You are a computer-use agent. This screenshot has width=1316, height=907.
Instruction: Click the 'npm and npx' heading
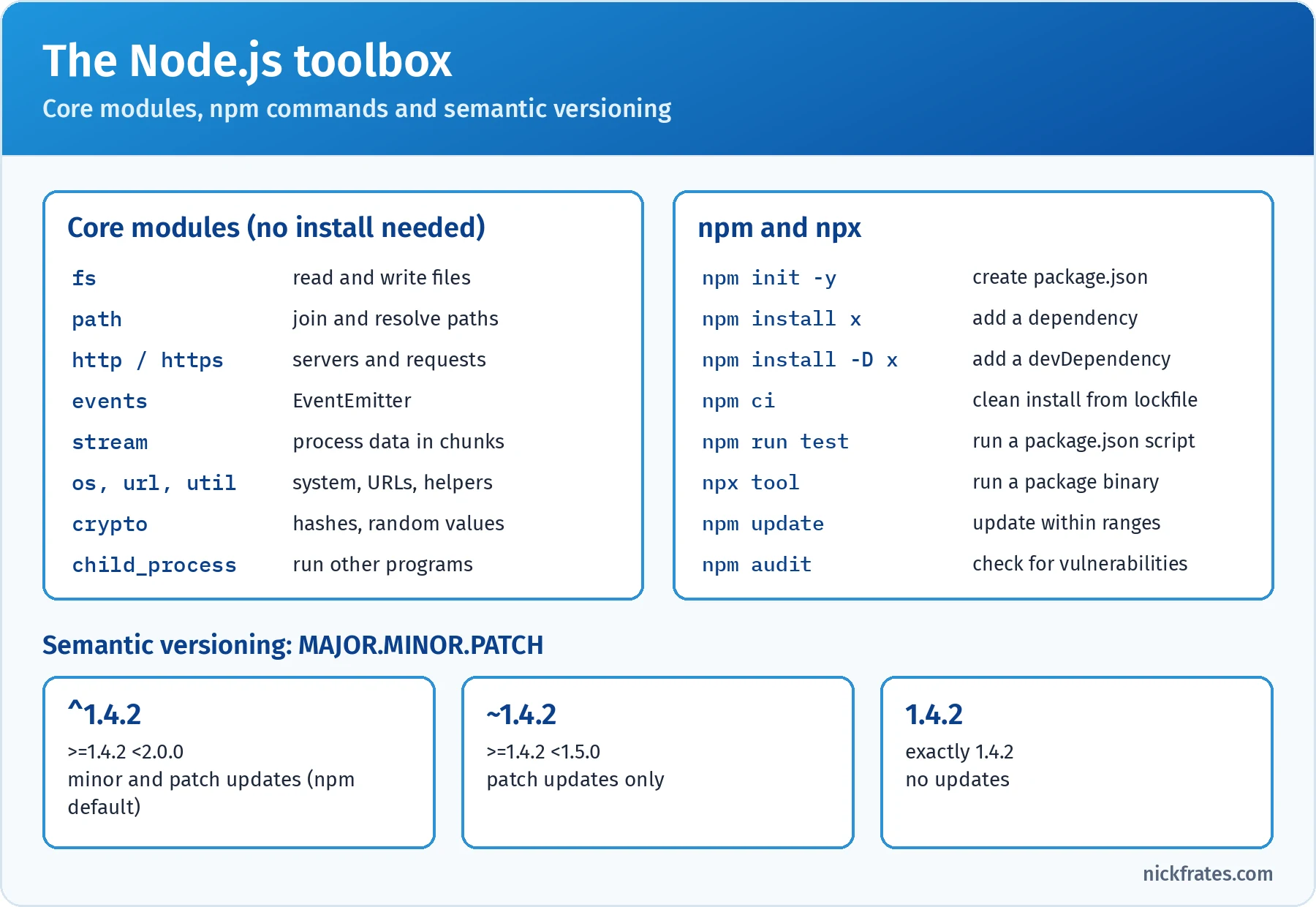[x=779, y=228]
